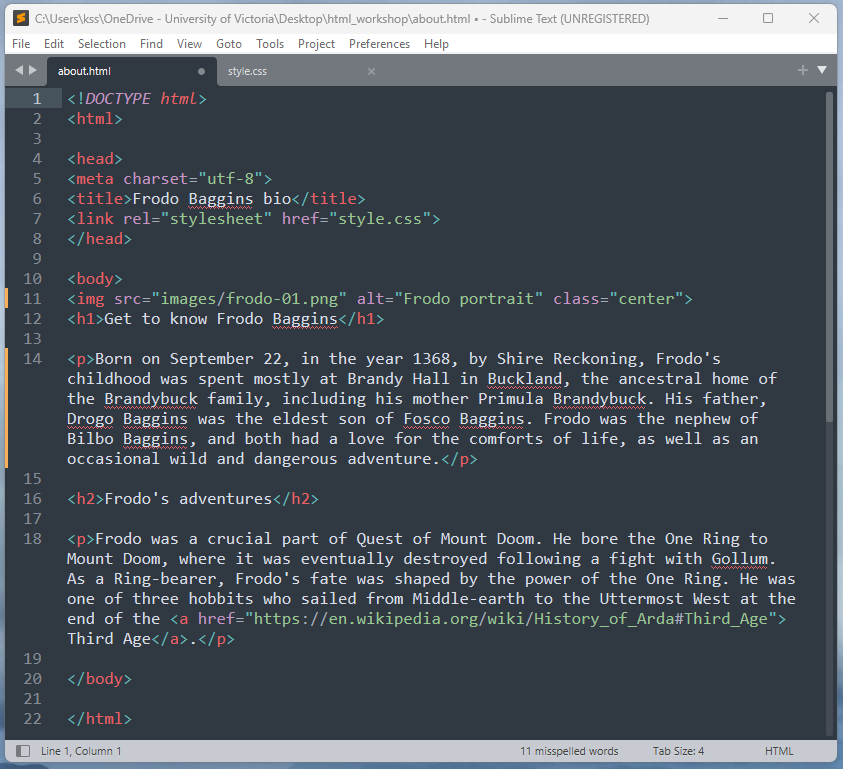This screenshot has width=843, height=769.
Task: Open the Edit menu
Action: click(54, 44)
